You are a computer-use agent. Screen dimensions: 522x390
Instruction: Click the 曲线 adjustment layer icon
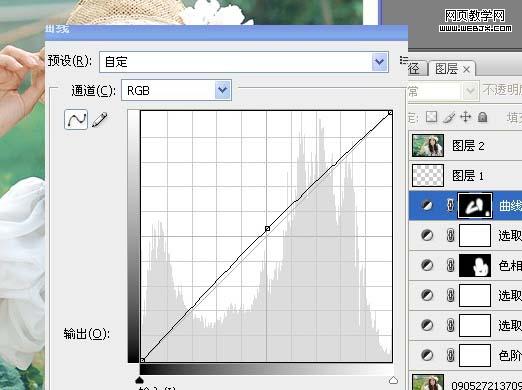pyautogui.click(x=427, y=205)
